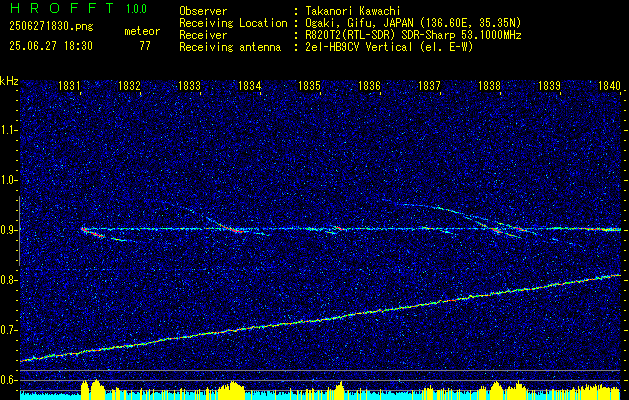Viewport: 629px width, 400px height.
Task: Click the meteor echo head at 1831
Action: [85, 230]
